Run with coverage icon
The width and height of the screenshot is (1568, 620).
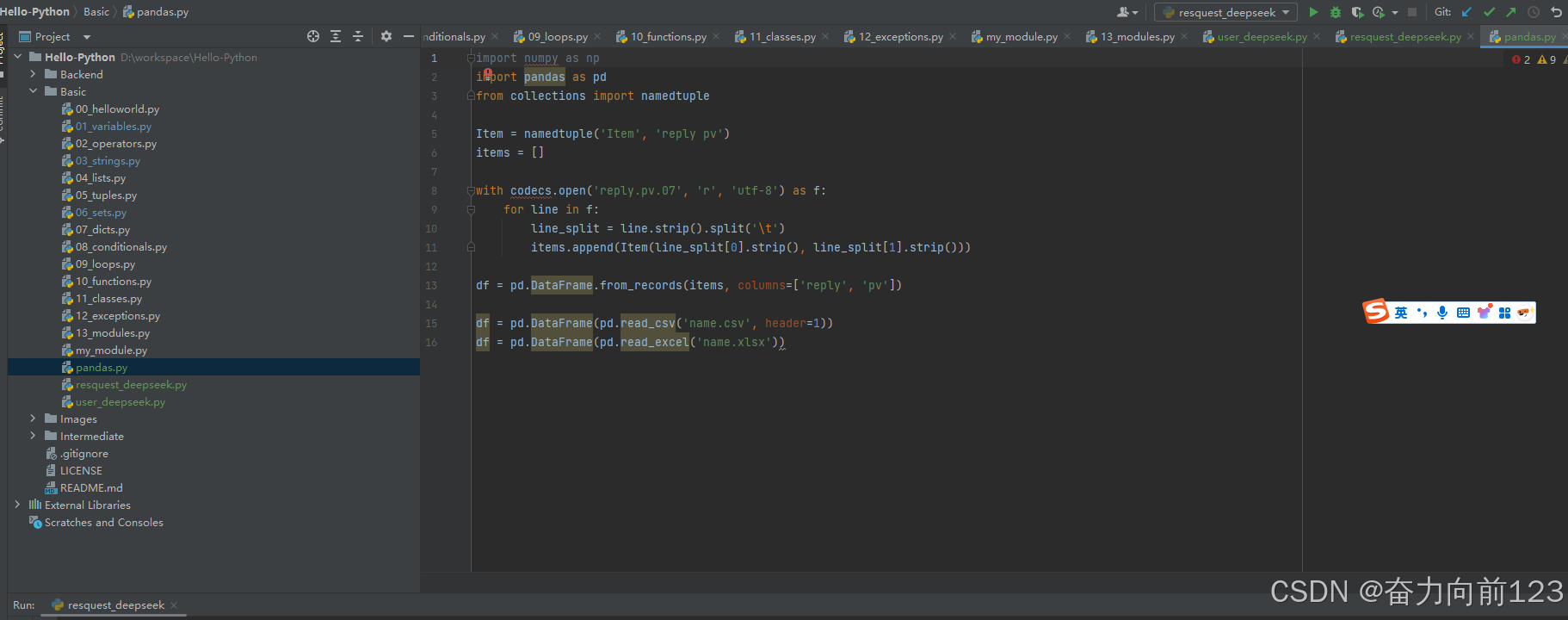[x=1357, y=12]
